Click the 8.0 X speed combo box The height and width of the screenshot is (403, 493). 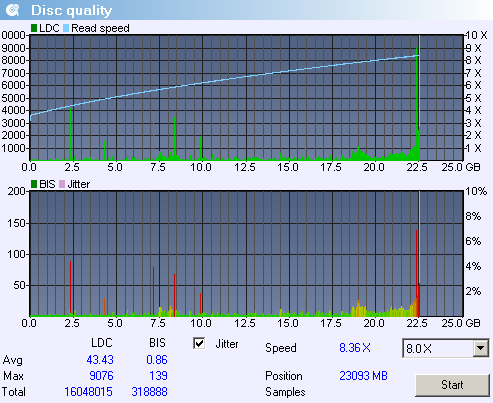[x=446, y=348]
